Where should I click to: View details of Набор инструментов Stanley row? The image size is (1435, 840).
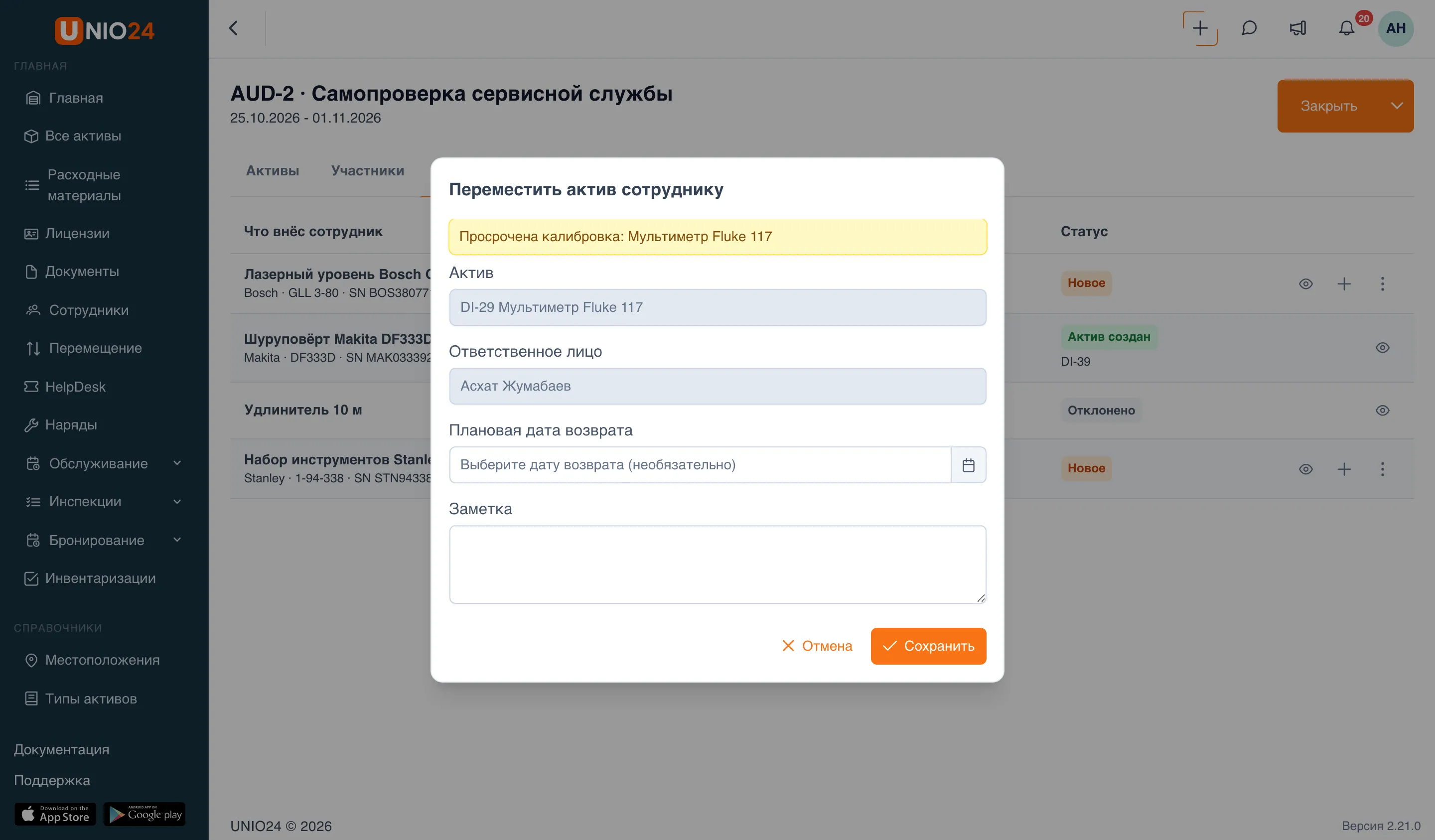point(1306,469)
